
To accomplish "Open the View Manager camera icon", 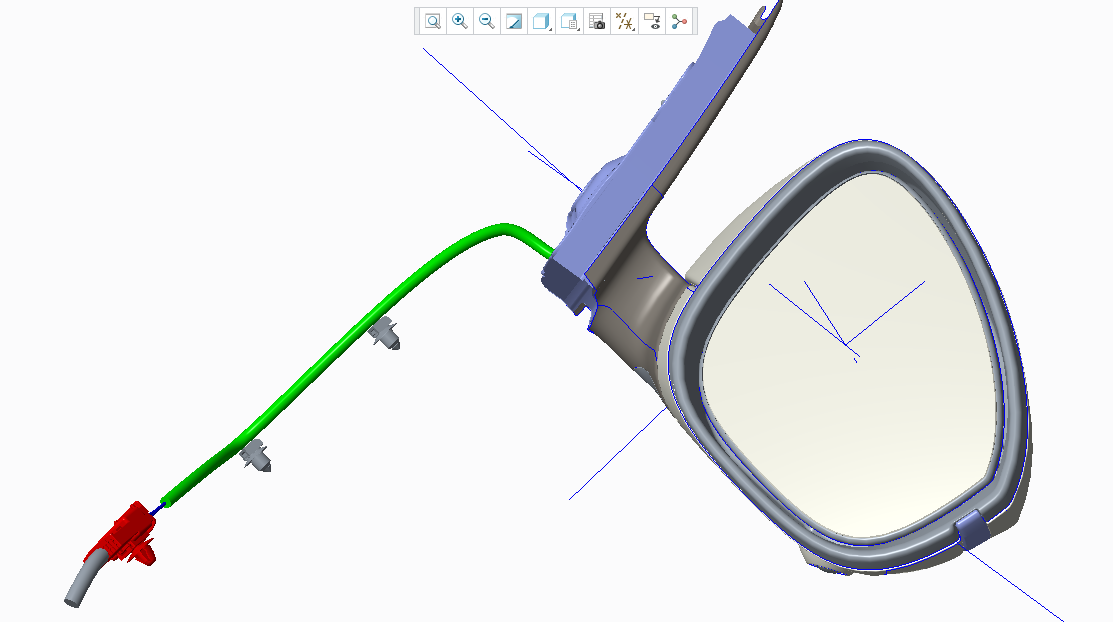I will coord(597,21).
